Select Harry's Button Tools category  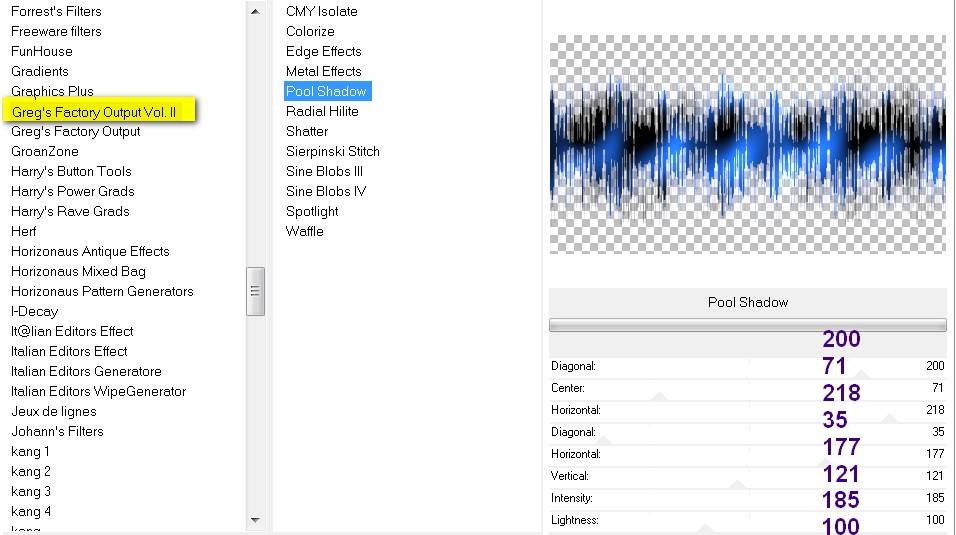71,171
